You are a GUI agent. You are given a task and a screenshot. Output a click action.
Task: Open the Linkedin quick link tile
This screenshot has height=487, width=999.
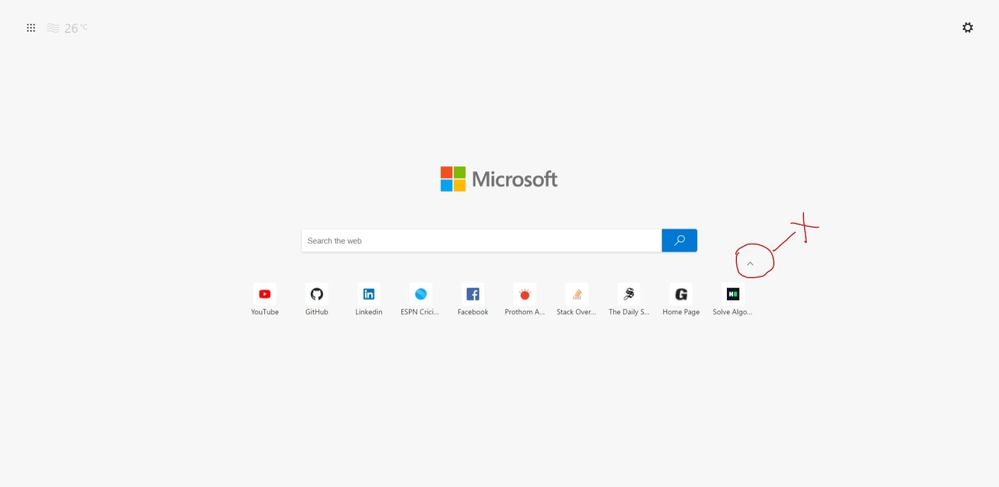click(x=369, y=300)
